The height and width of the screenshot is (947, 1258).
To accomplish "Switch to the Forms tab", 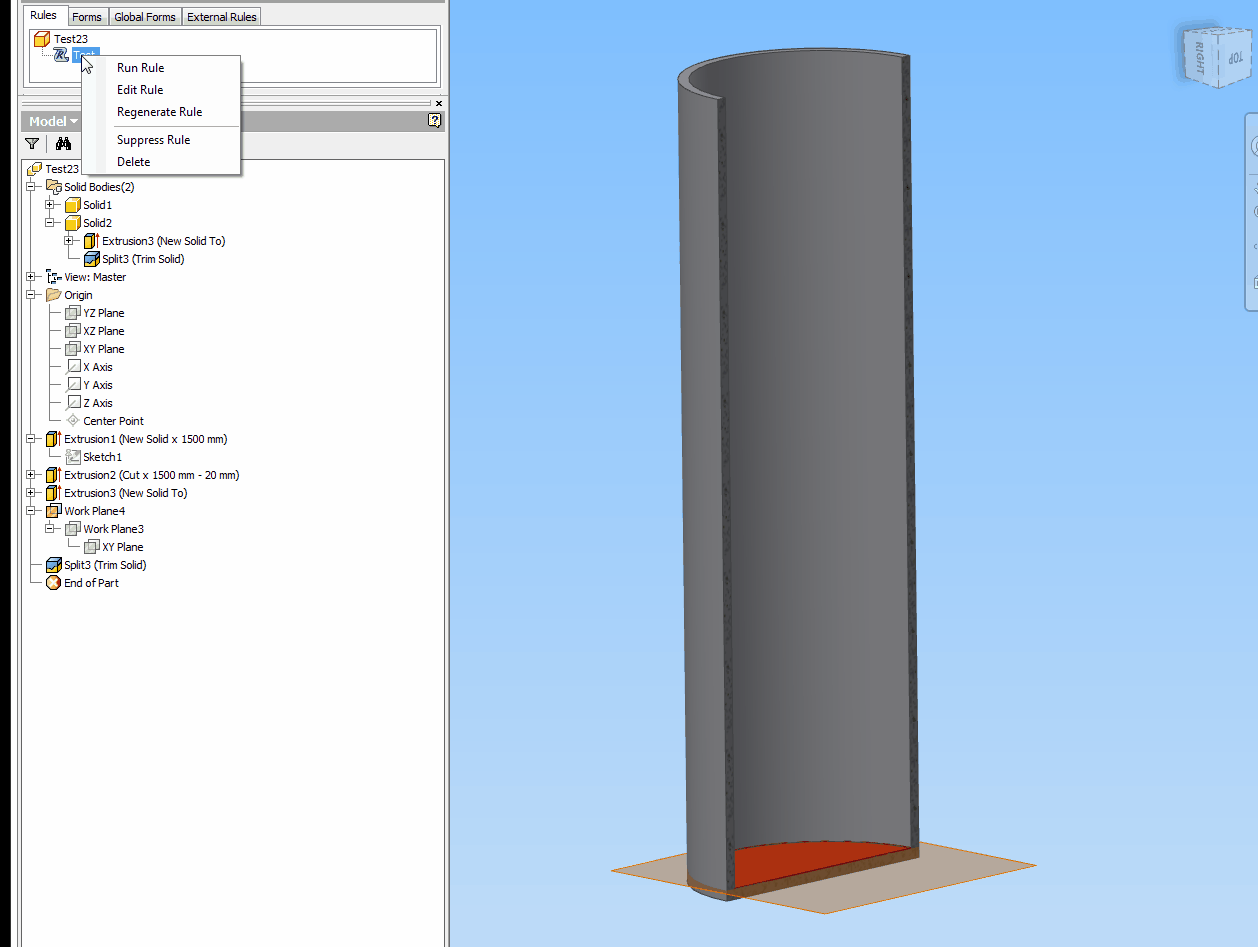I will click(87, 16).
